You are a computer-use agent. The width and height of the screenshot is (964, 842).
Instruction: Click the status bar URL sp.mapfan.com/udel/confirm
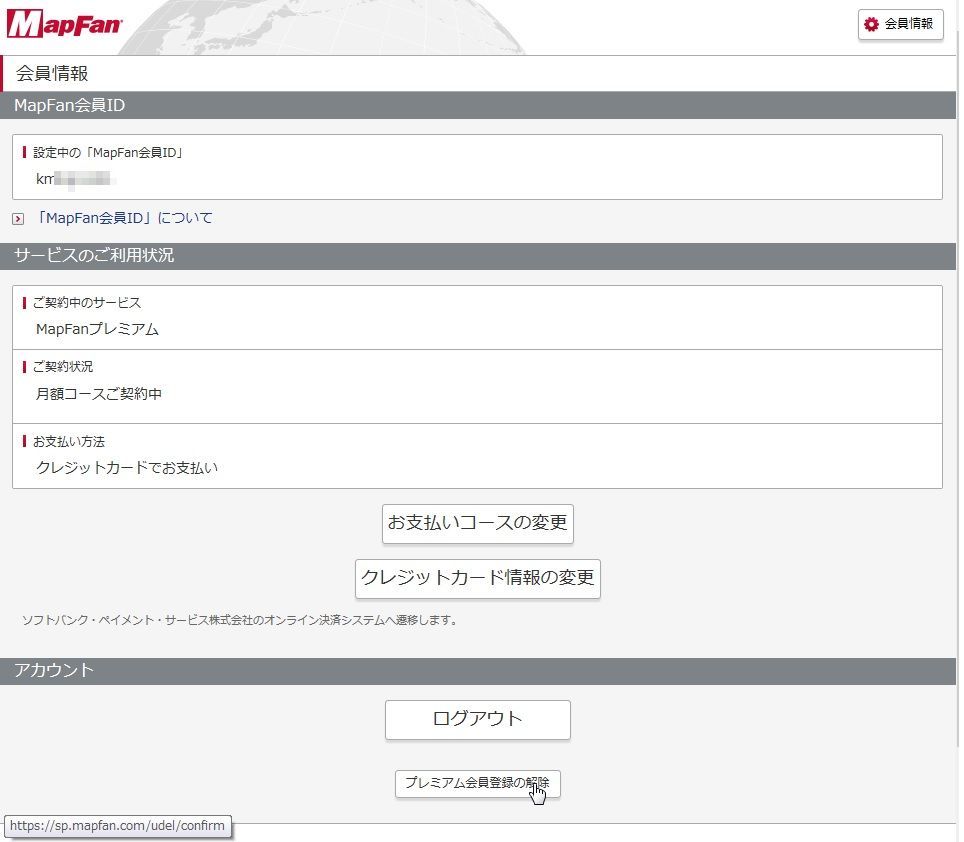117,825
